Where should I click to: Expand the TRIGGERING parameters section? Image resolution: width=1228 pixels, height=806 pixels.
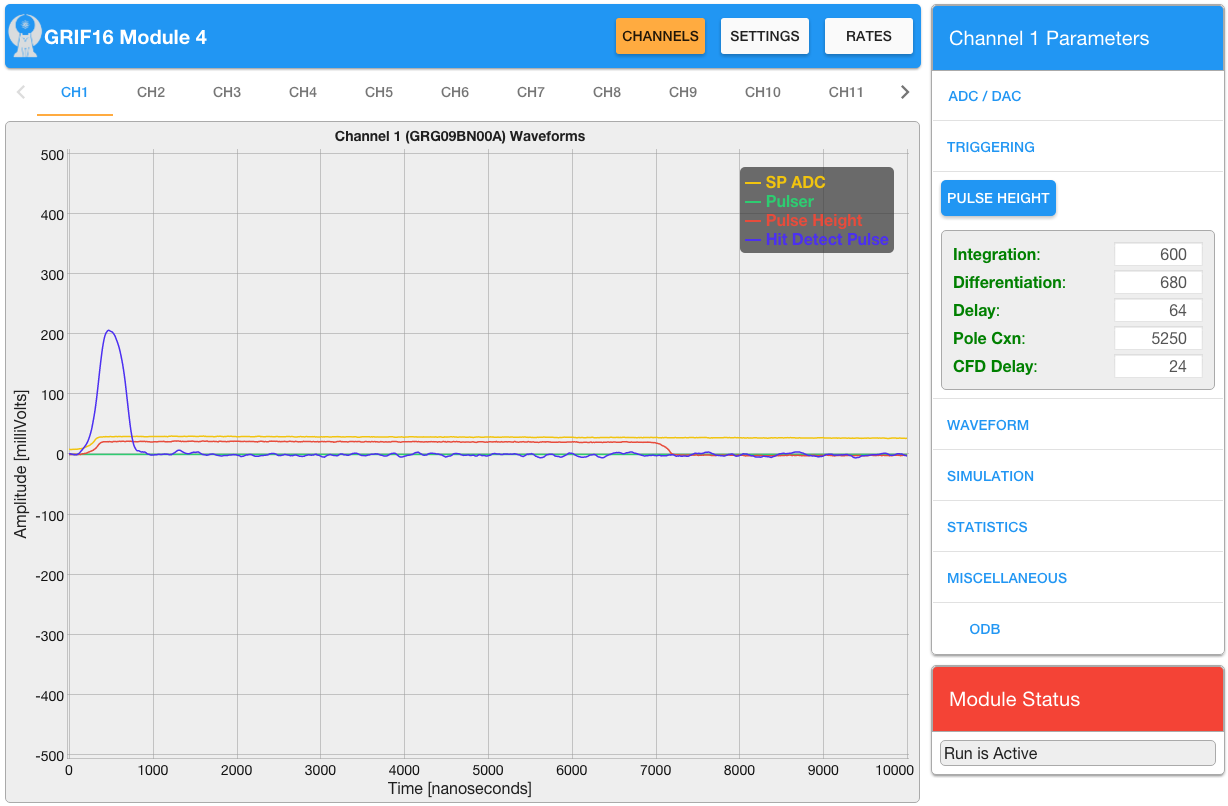click(990, 147)
